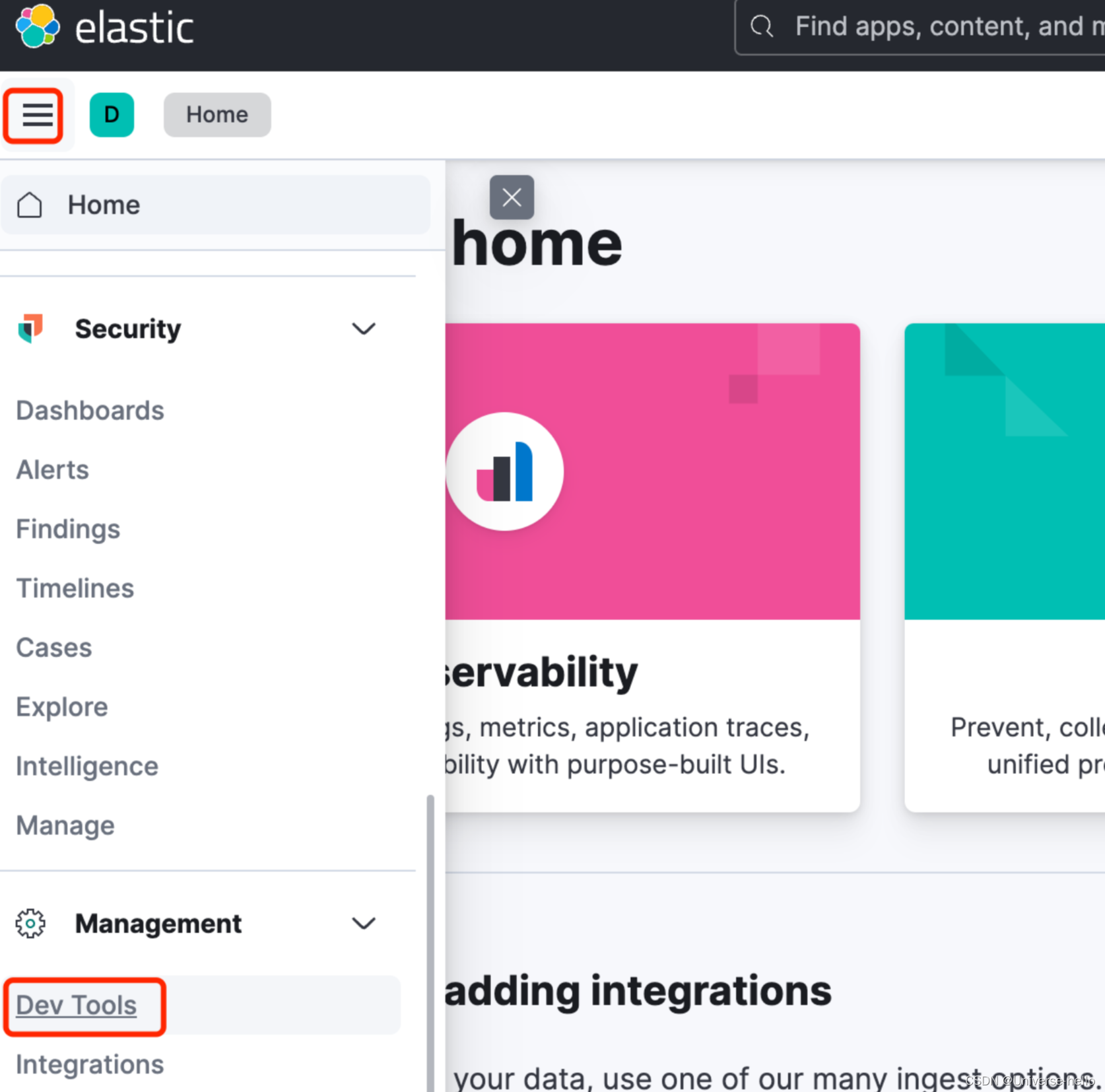Click the Home house icon in sidebar
Screen dimensions: 1105x1092
pos(29,205)
